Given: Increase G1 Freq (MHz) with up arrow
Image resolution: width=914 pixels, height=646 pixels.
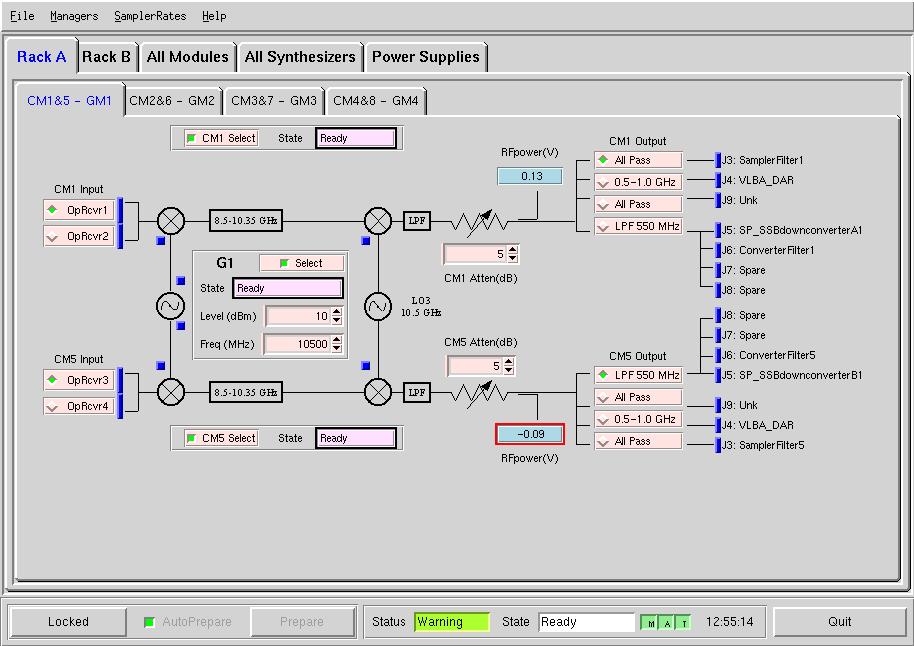Looking at the screenshot, I should [336, 340].
